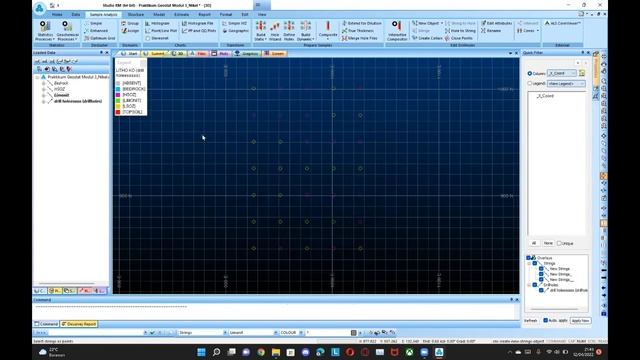The width and height of the screenshot is (640, 360).
Task: Click Extend For Dilution tool
Action: [x=362, y=23]
